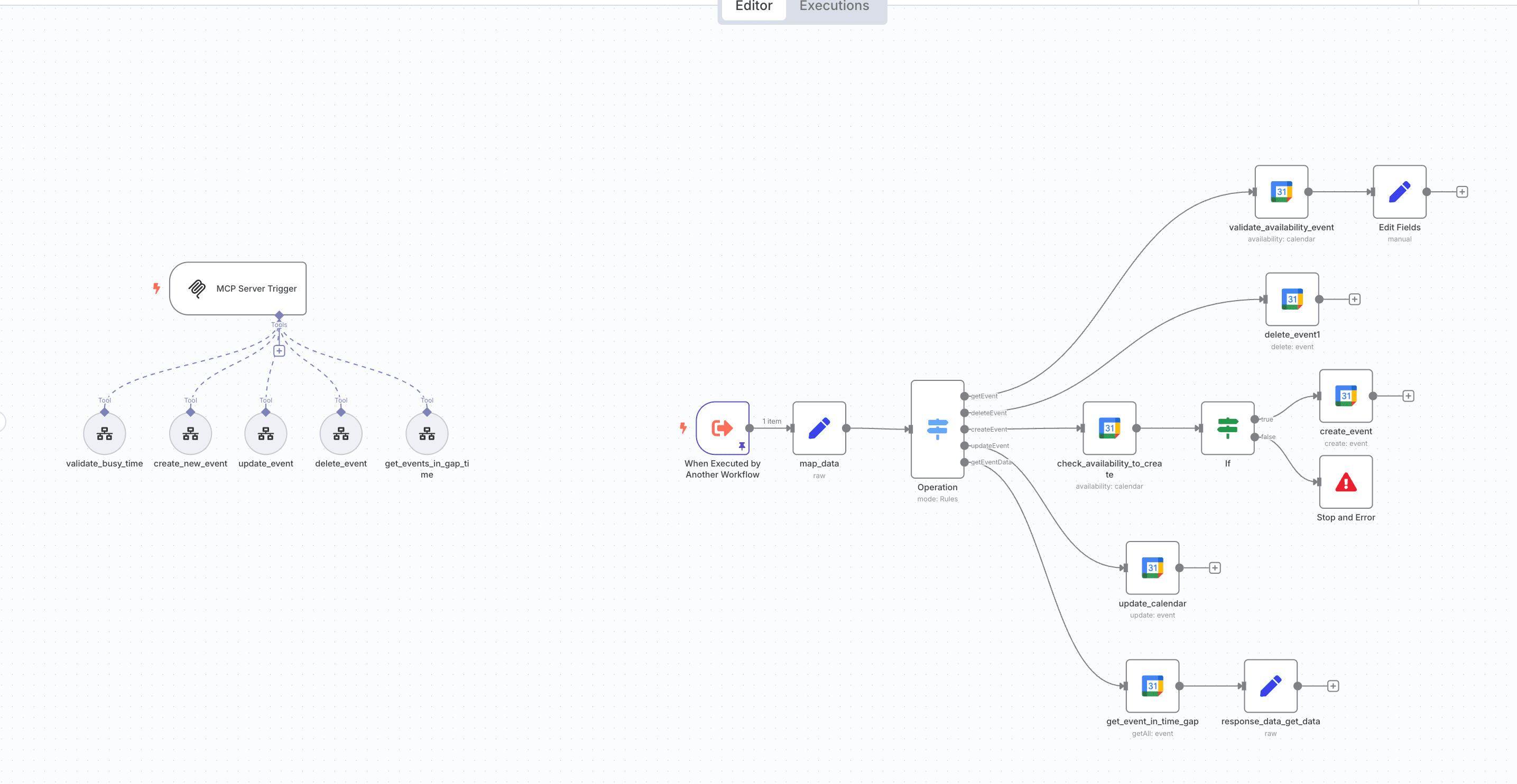Add a node after delete_event1
Image resolution: width=1517 pixels, height=784 pixels.
1354,300
